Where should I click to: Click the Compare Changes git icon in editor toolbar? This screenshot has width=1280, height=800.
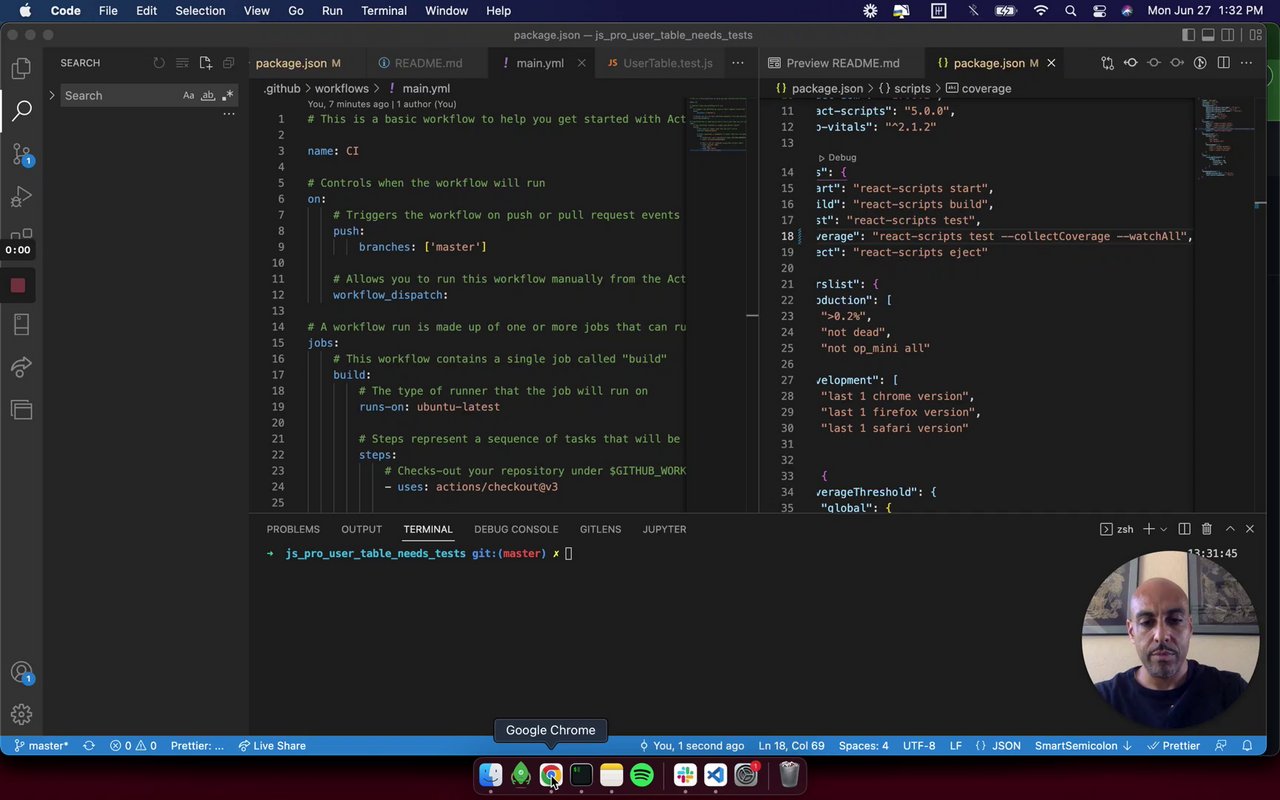coord(1107,63)
